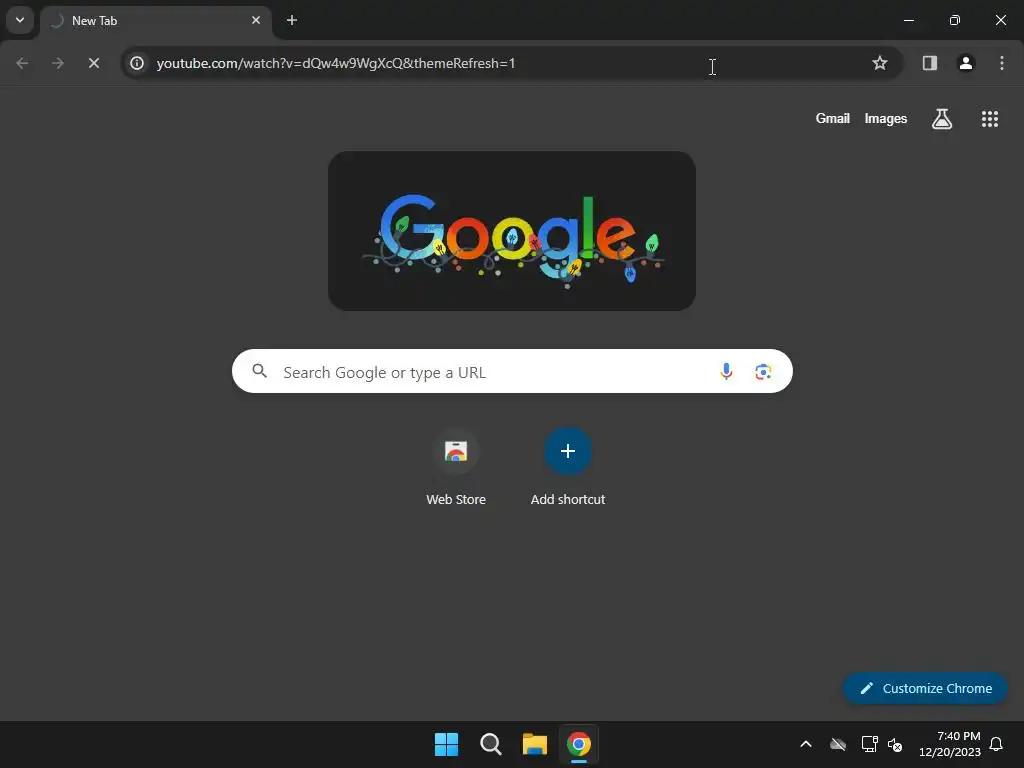Click the OneDrive cloud tray icon
The height and width of the screenshot is (768, 1024).
click(838, 744)
